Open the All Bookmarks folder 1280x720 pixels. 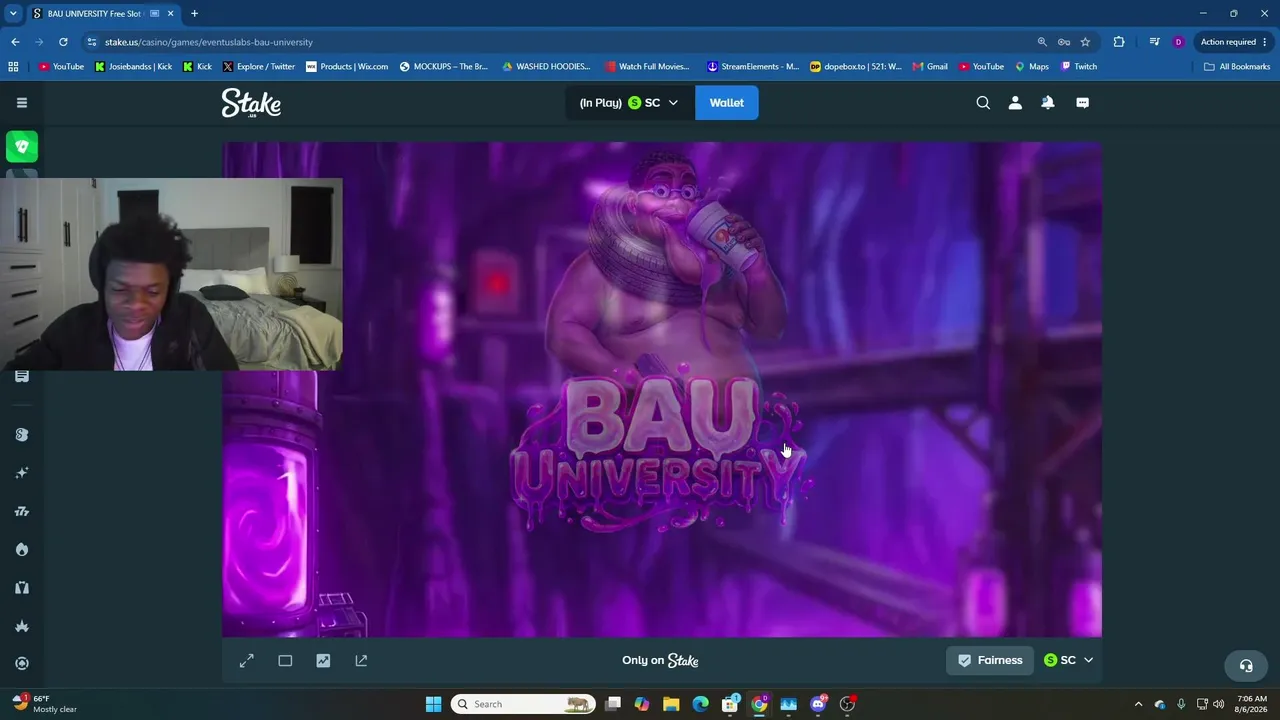[x=1237, y=67]
